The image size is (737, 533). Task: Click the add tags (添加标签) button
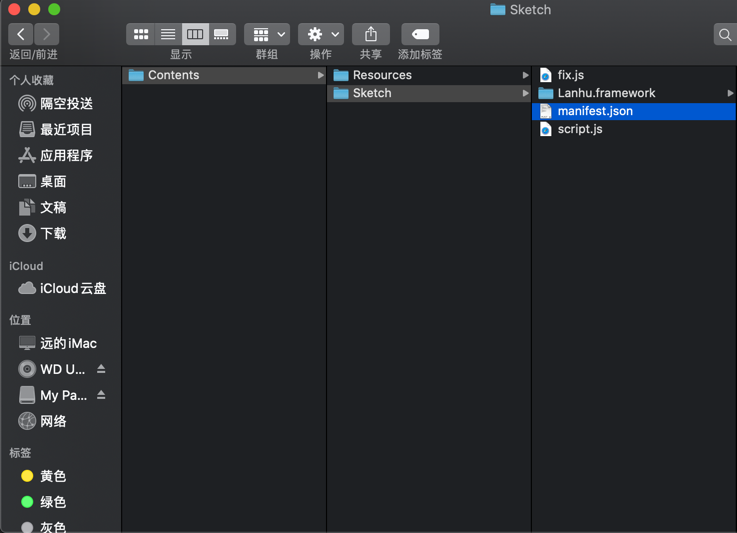point(420,34)
